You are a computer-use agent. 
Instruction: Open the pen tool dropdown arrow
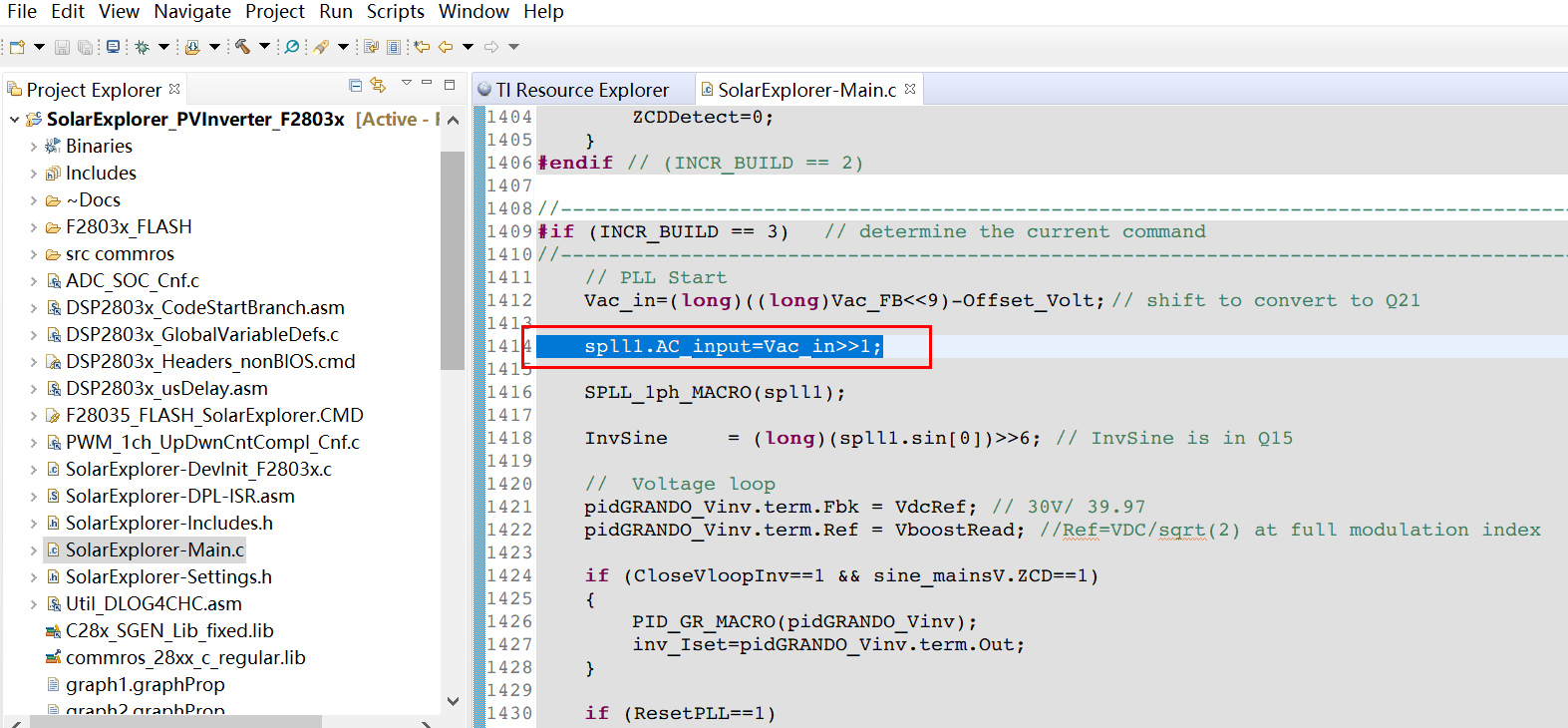(x=343, y=47)
